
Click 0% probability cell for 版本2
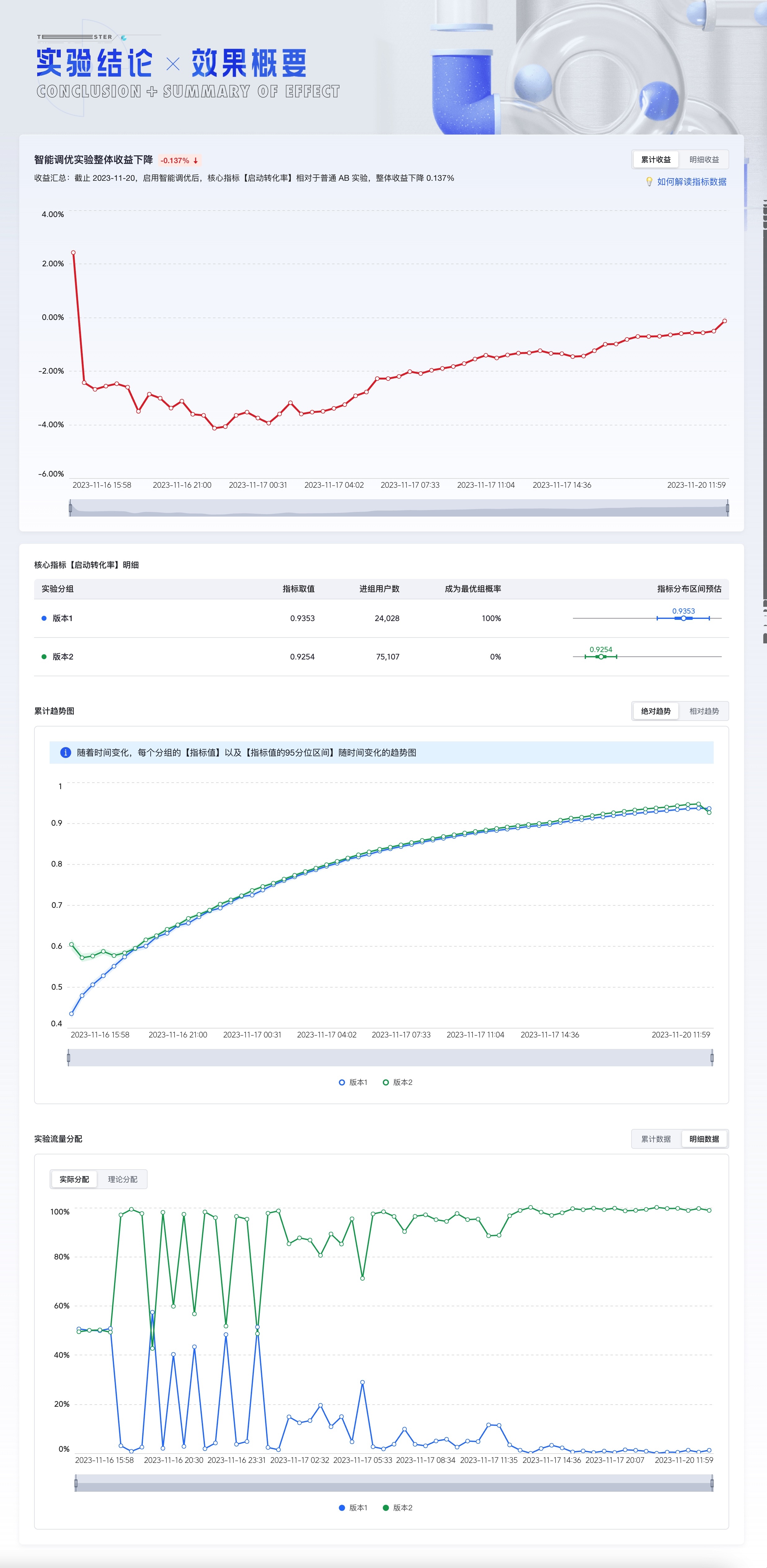(495, 657)
